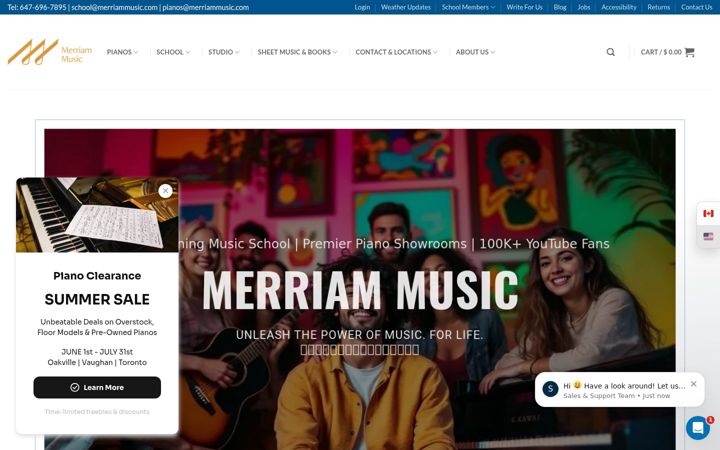Open Write For Us link

(524, 7)
